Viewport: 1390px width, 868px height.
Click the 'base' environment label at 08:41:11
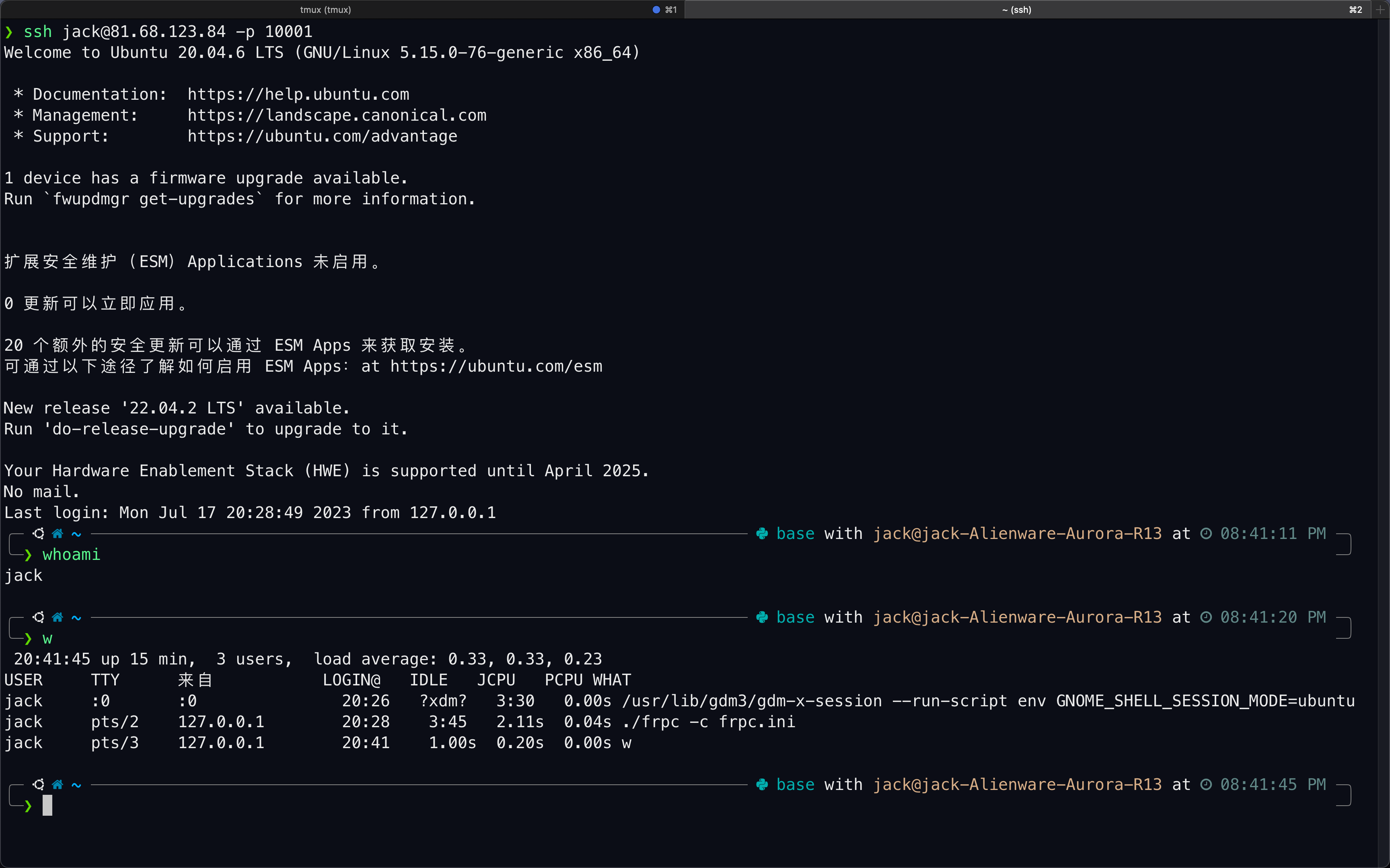(x=796, y=533)
